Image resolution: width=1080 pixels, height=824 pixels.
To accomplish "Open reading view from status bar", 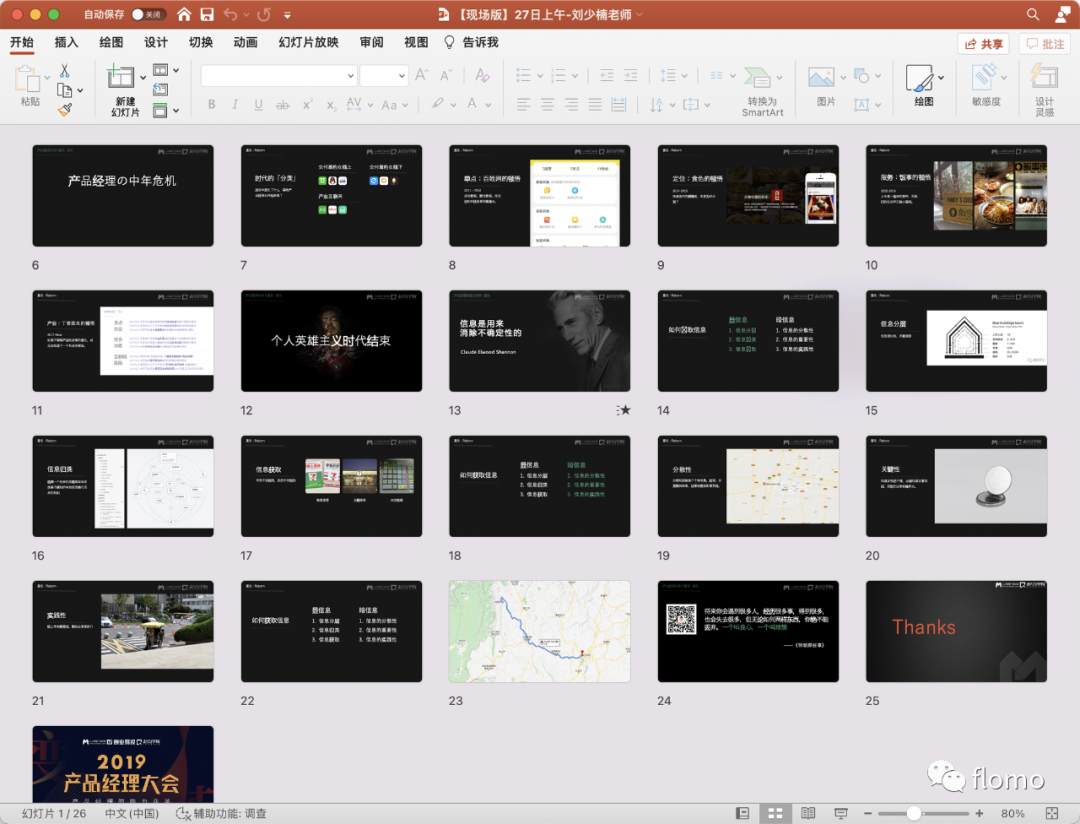I will coord(809,814).
